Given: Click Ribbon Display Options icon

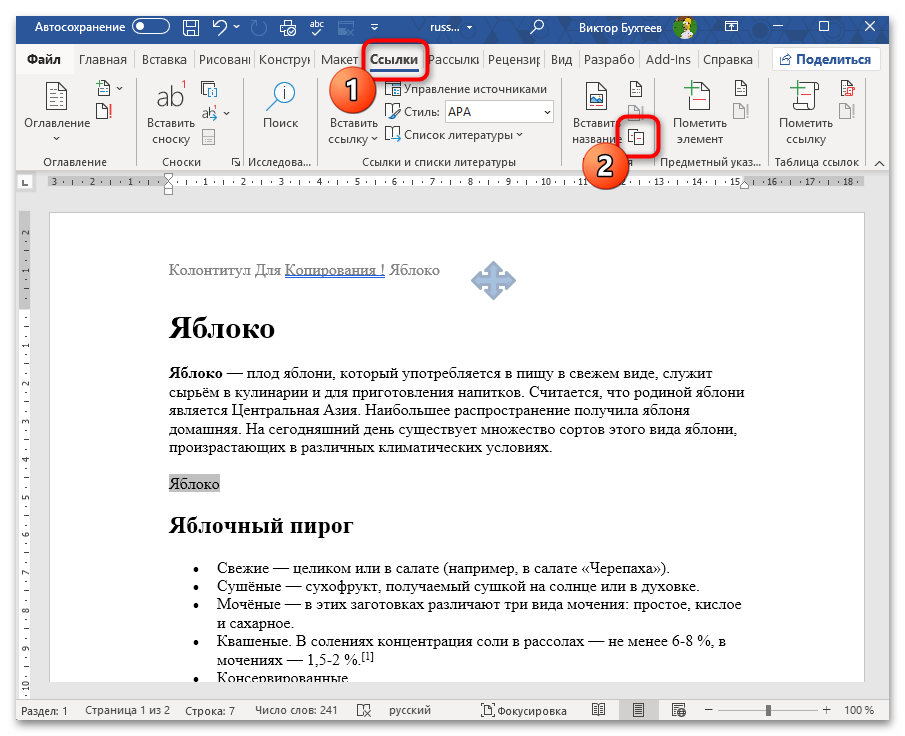Looking at the screenshot, I should [731, 27].
